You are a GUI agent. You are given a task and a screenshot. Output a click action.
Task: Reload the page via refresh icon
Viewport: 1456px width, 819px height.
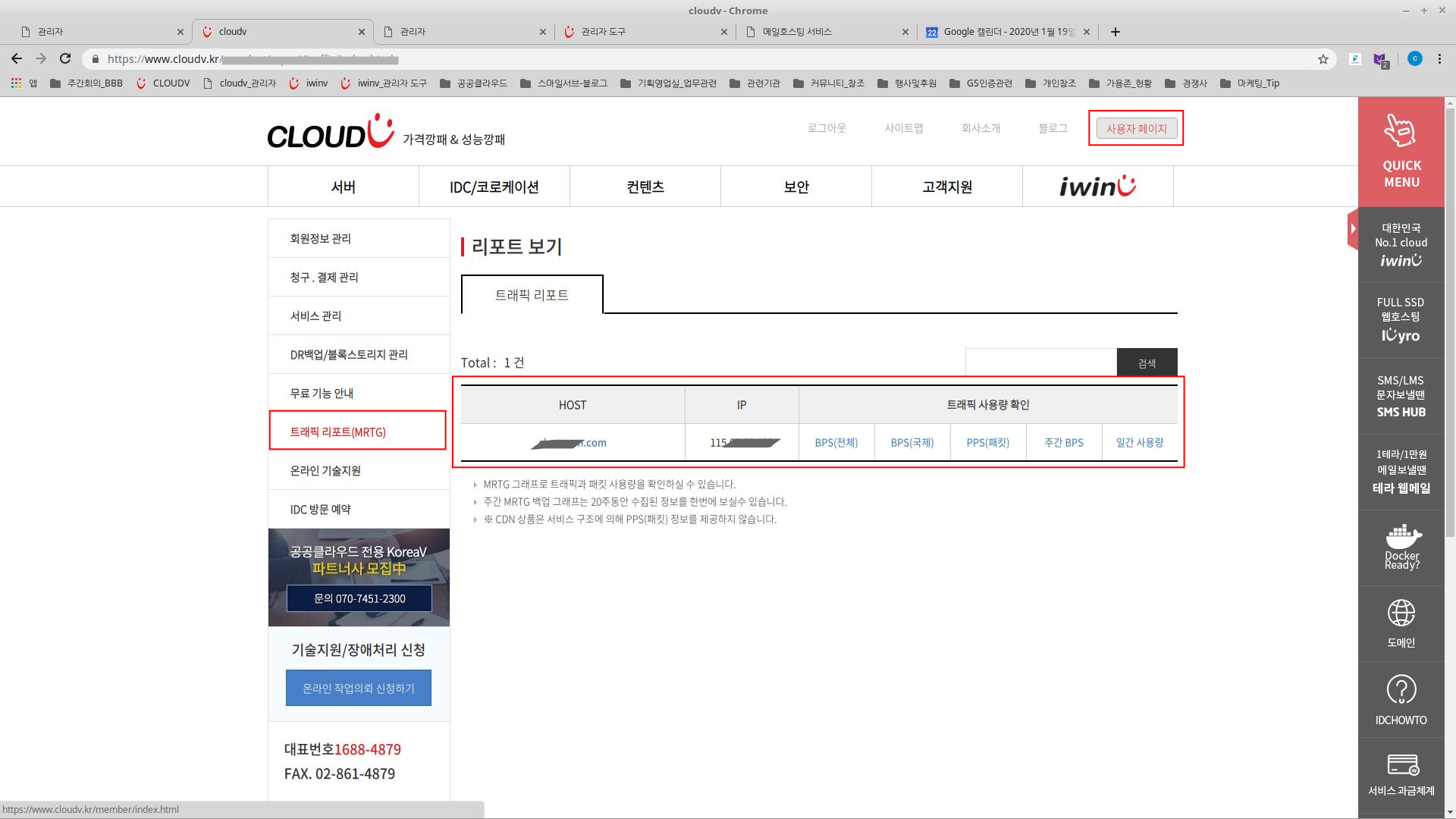click(x=65, y=58)
